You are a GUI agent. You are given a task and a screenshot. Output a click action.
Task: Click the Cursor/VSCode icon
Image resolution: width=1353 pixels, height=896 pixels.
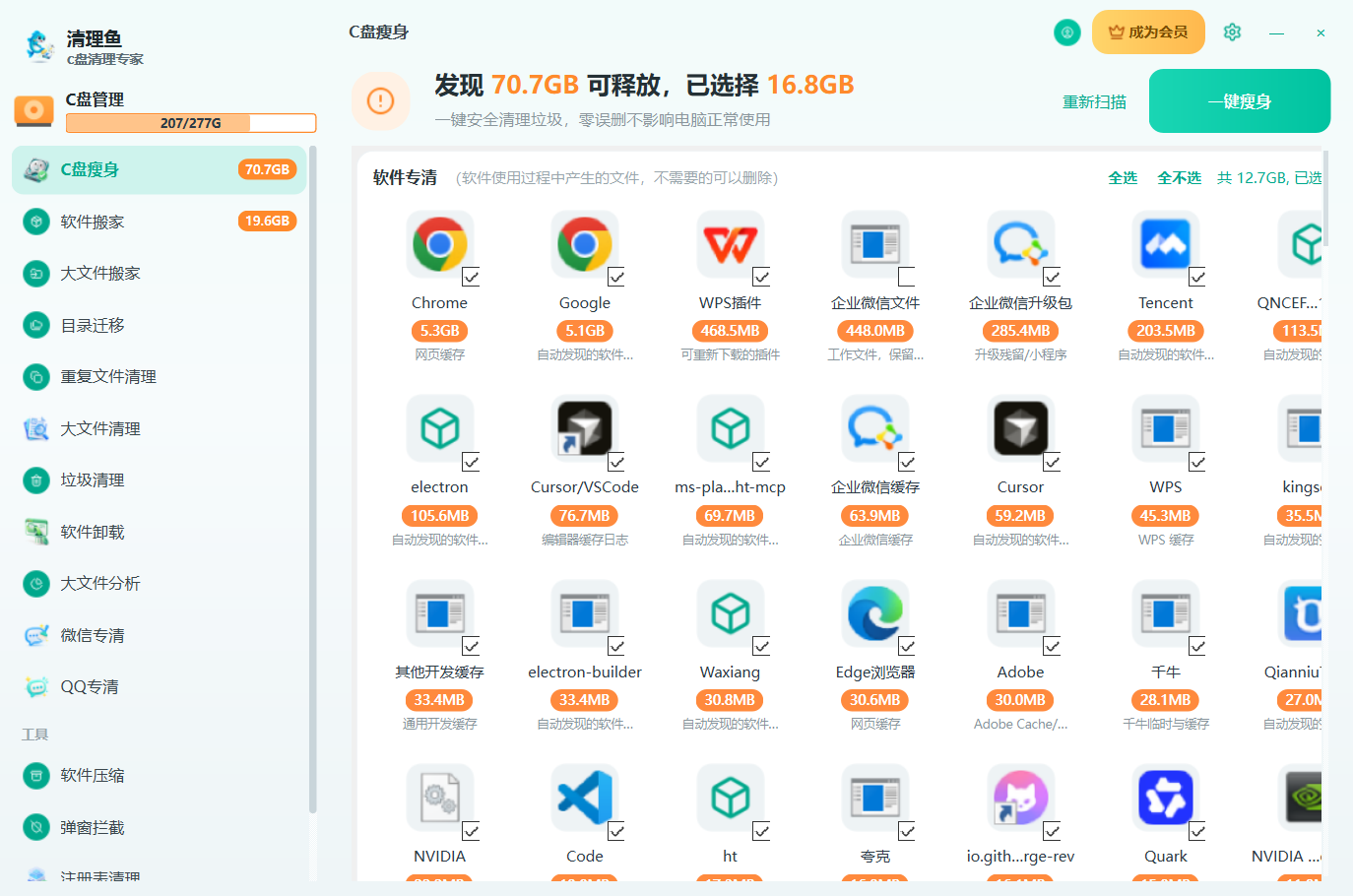tap(585, 428)
